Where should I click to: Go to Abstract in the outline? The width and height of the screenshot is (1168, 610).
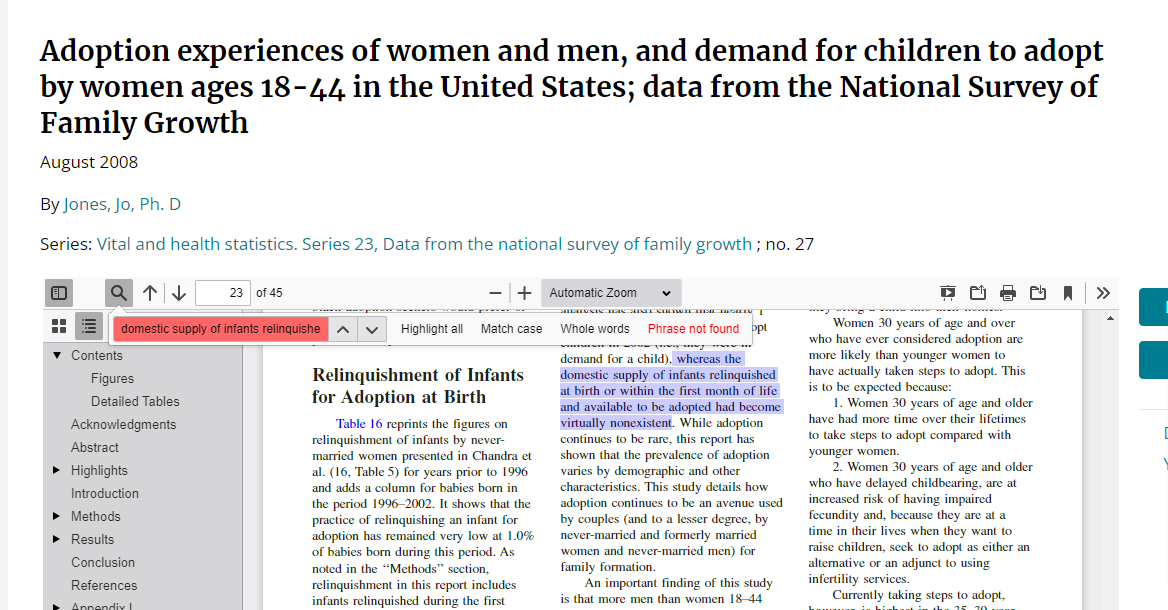pyautogui.click(x=95, y=448)
